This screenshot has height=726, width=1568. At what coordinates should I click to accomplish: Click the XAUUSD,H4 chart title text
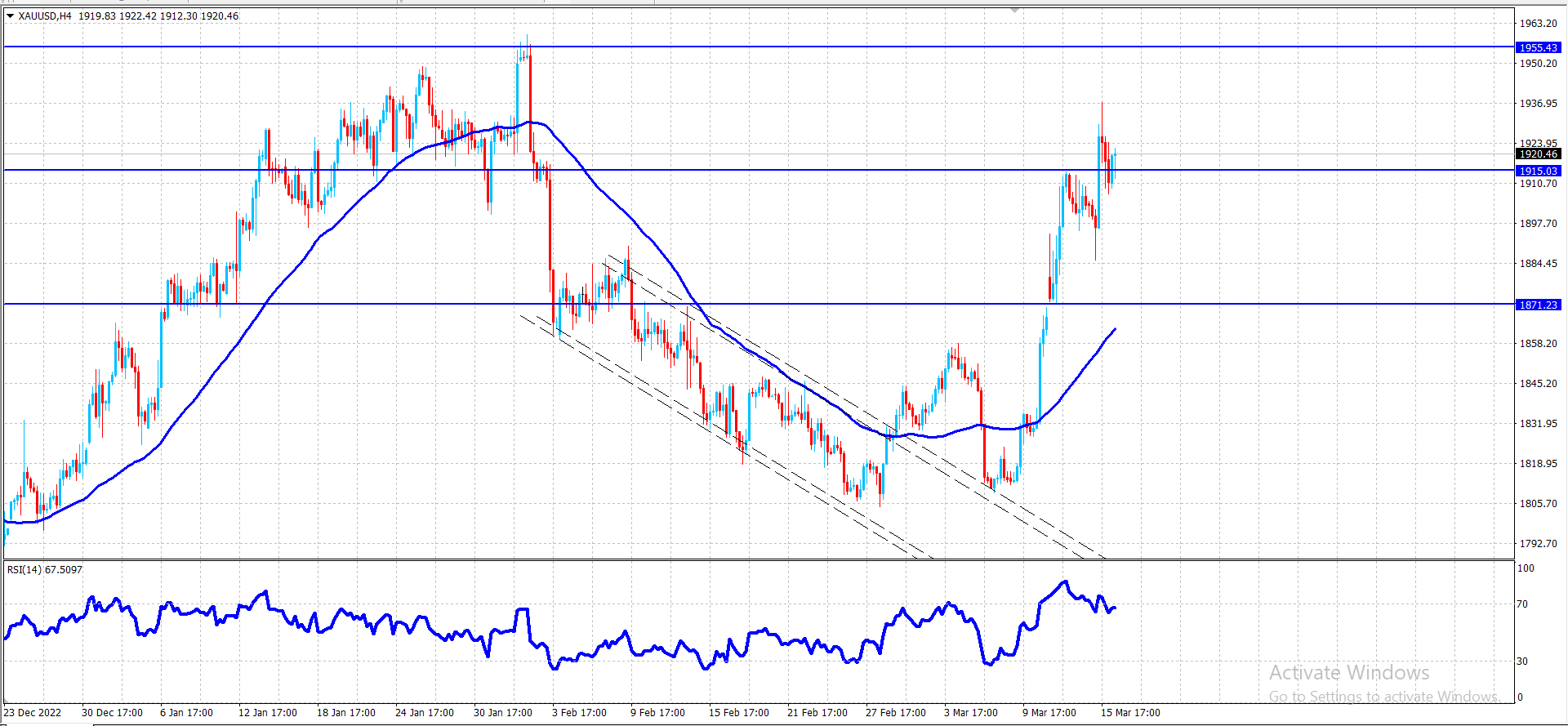45,16
